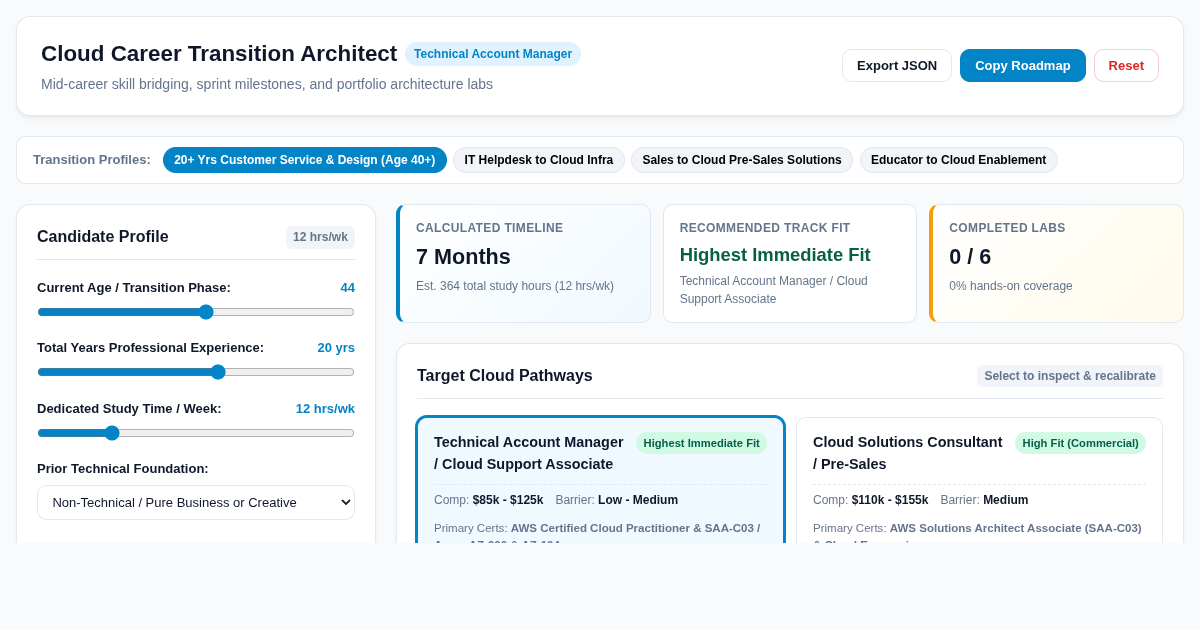Click the High Fit (Commercial) badge
The image size is (1200, 630).
pos(1080,443)
